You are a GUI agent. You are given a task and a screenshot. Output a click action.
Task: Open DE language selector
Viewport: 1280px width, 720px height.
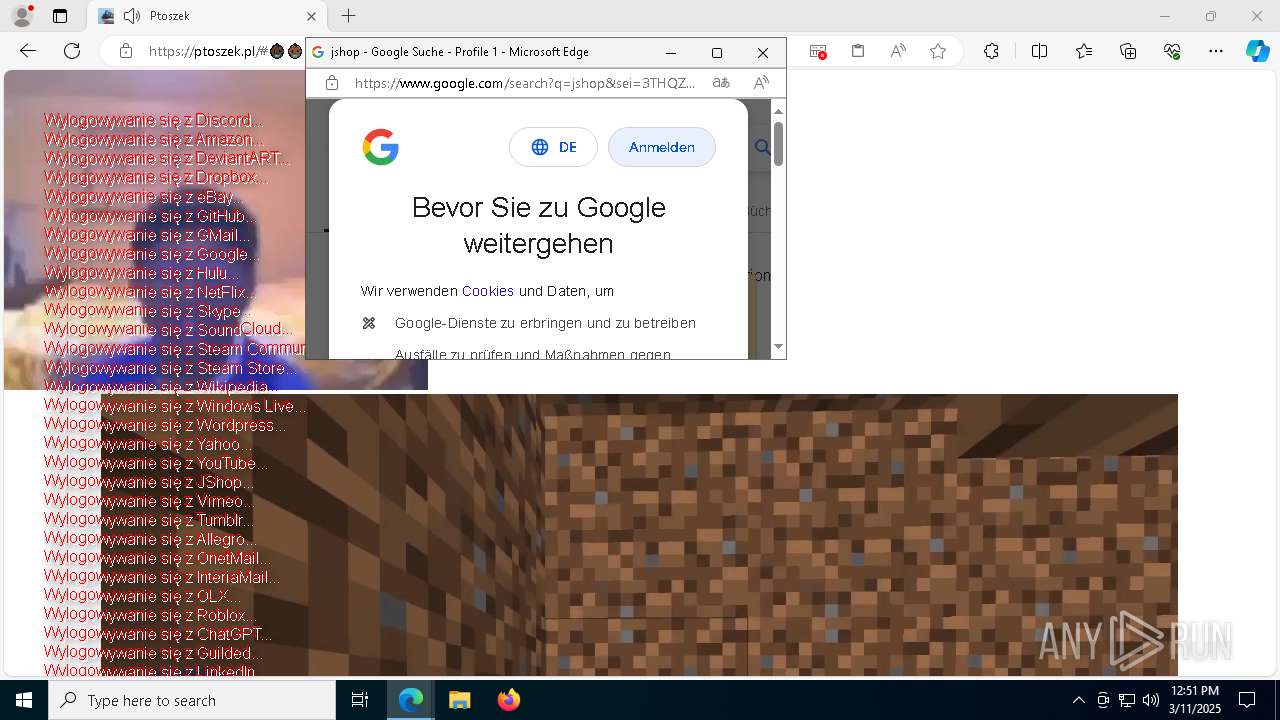click(553, 147)
